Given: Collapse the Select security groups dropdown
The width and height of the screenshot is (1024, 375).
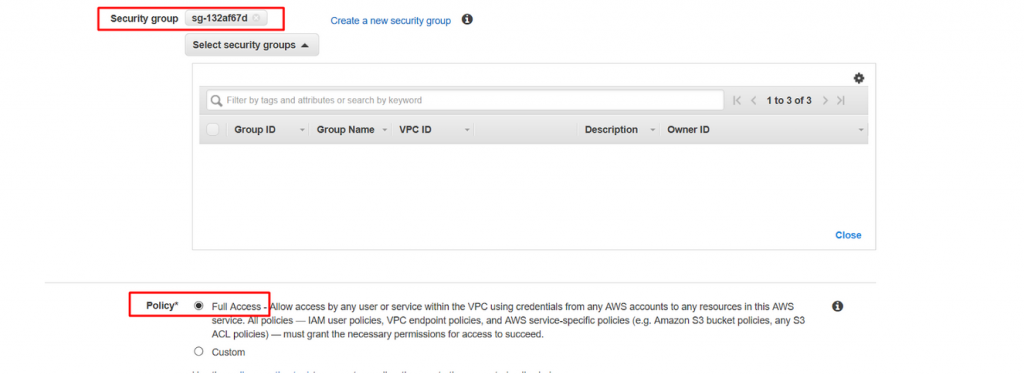Looking at the screenshot, I should click(x=251, y=45).
